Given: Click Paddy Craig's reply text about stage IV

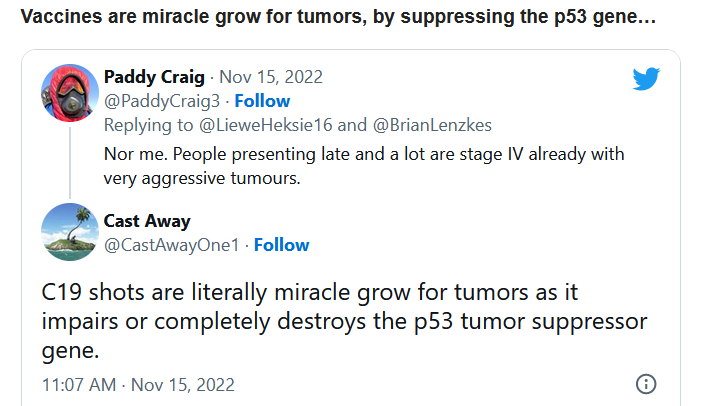Looking at the screenshot, I should (x=364, y=166).
